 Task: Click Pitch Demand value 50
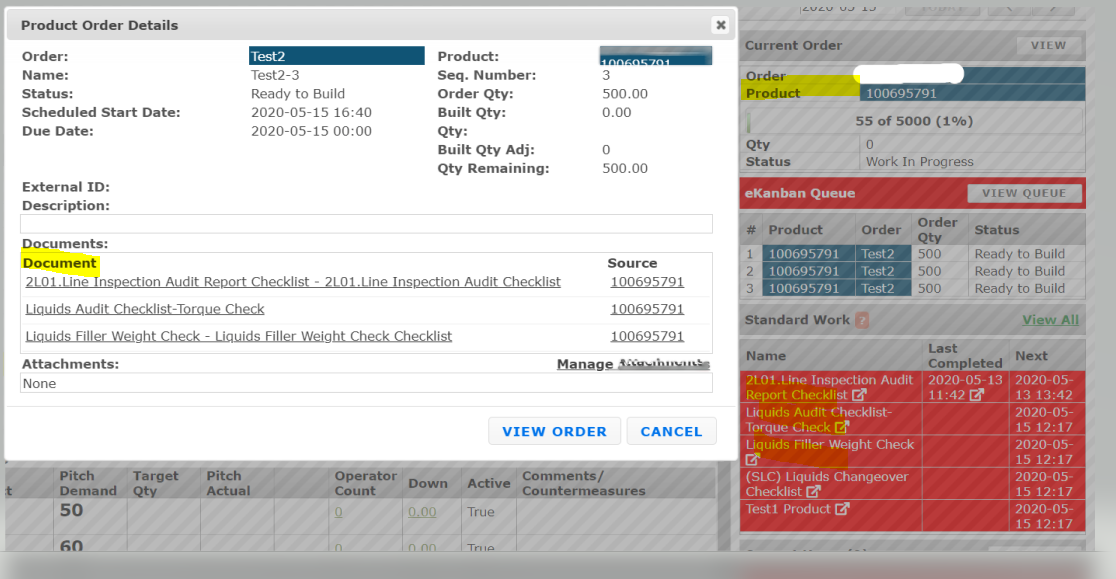pyautogui.click(x=71, y=511)
